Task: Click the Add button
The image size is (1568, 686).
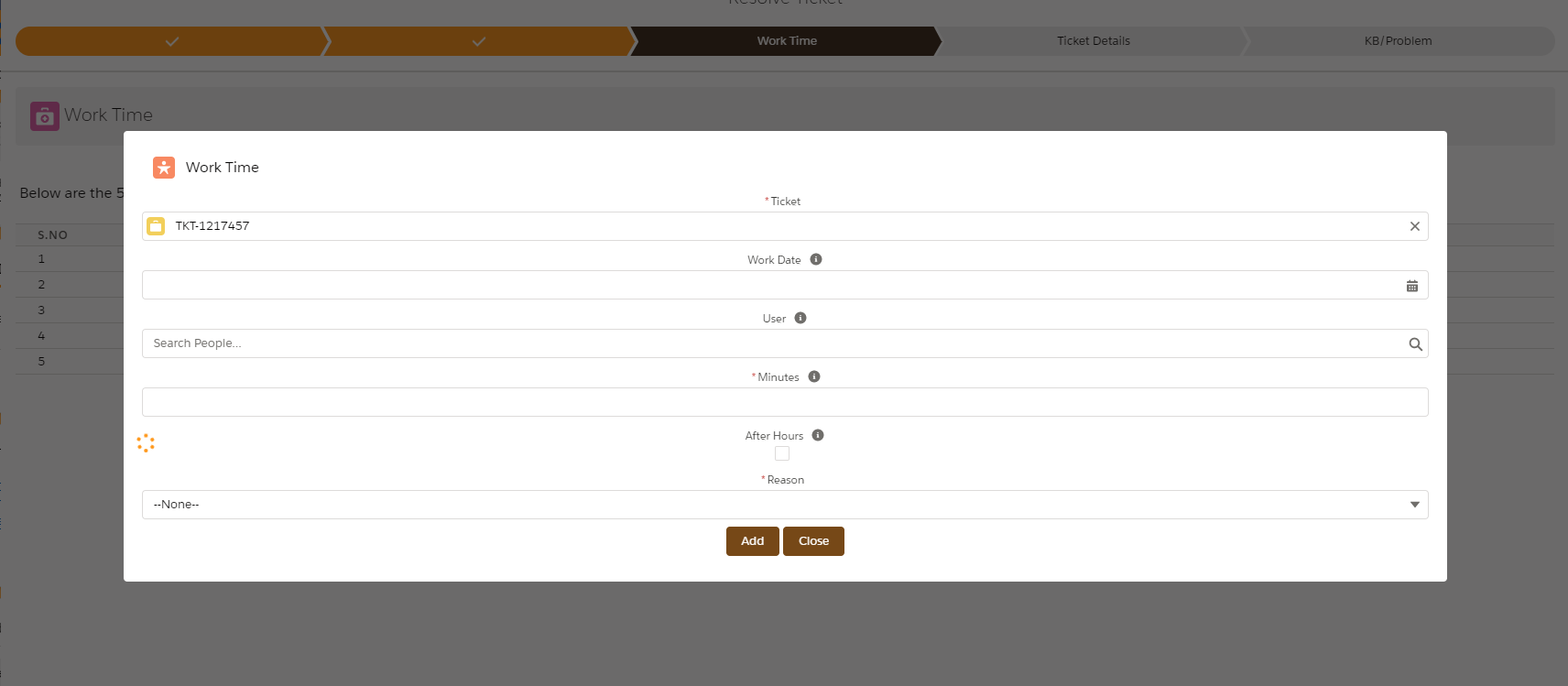Action: coord(753,541)
